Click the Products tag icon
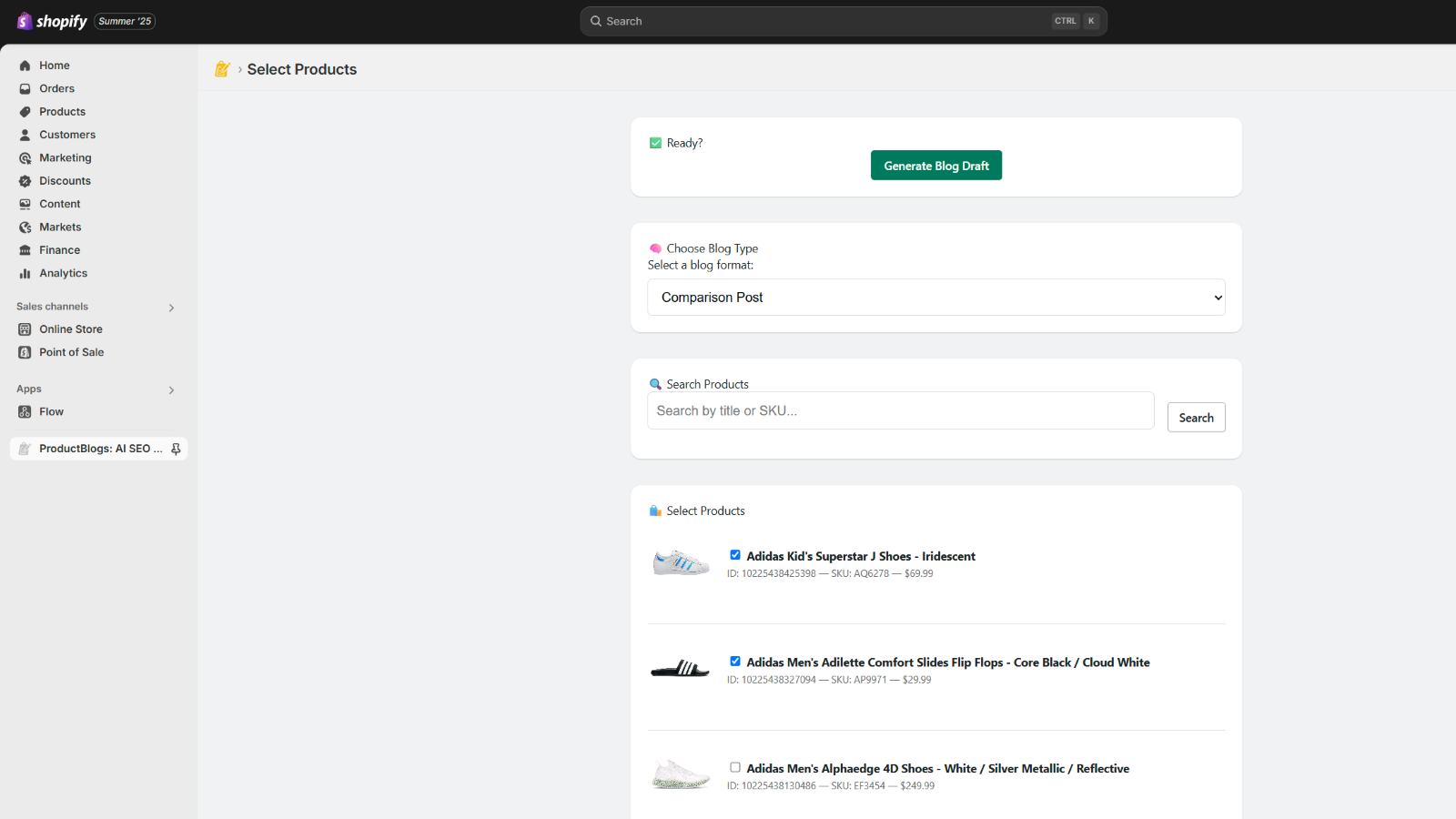The height and width of the screenshot is (819, 1456). click(25, 112)
